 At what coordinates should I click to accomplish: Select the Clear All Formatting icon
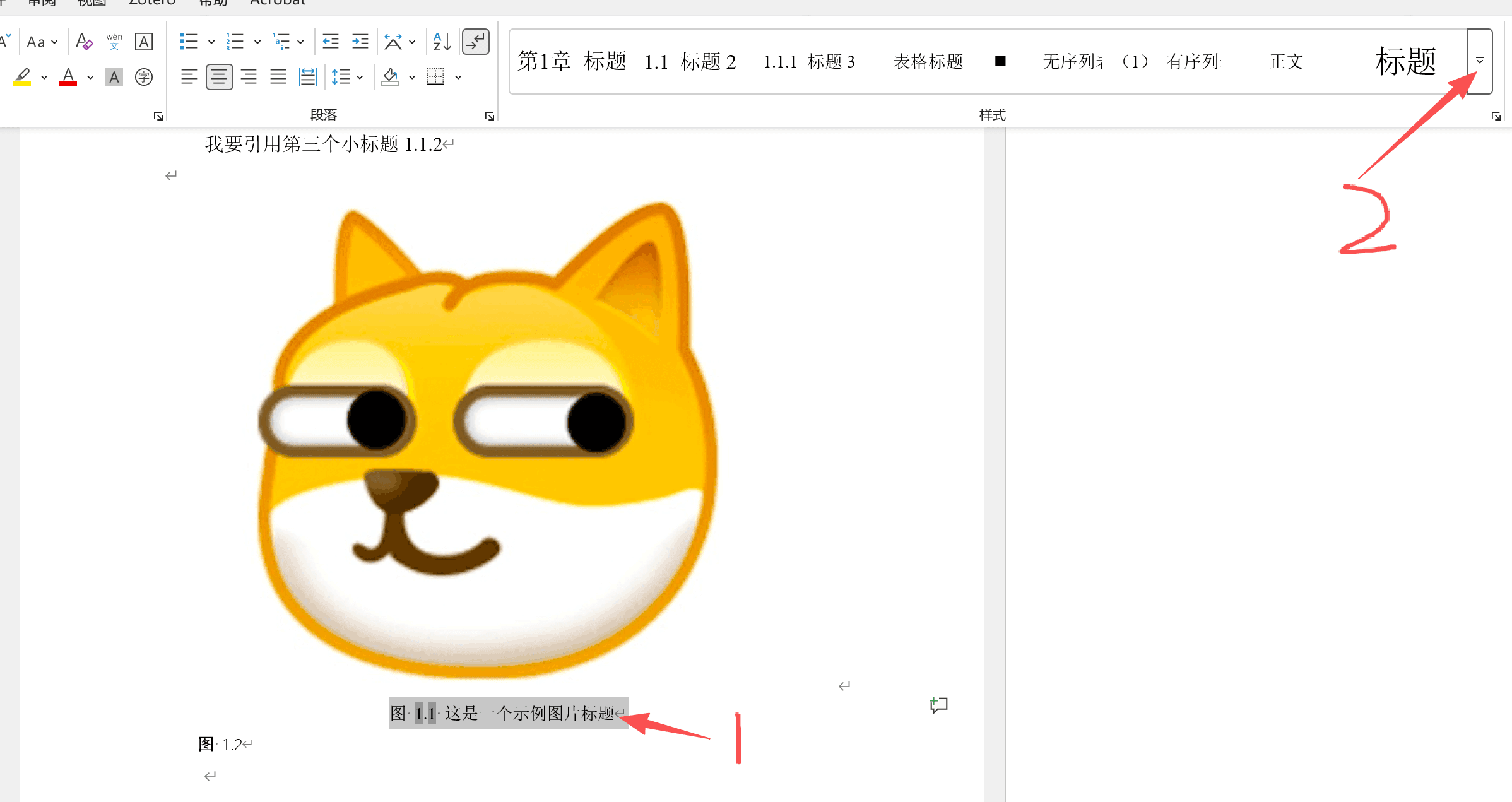point(84,41)
